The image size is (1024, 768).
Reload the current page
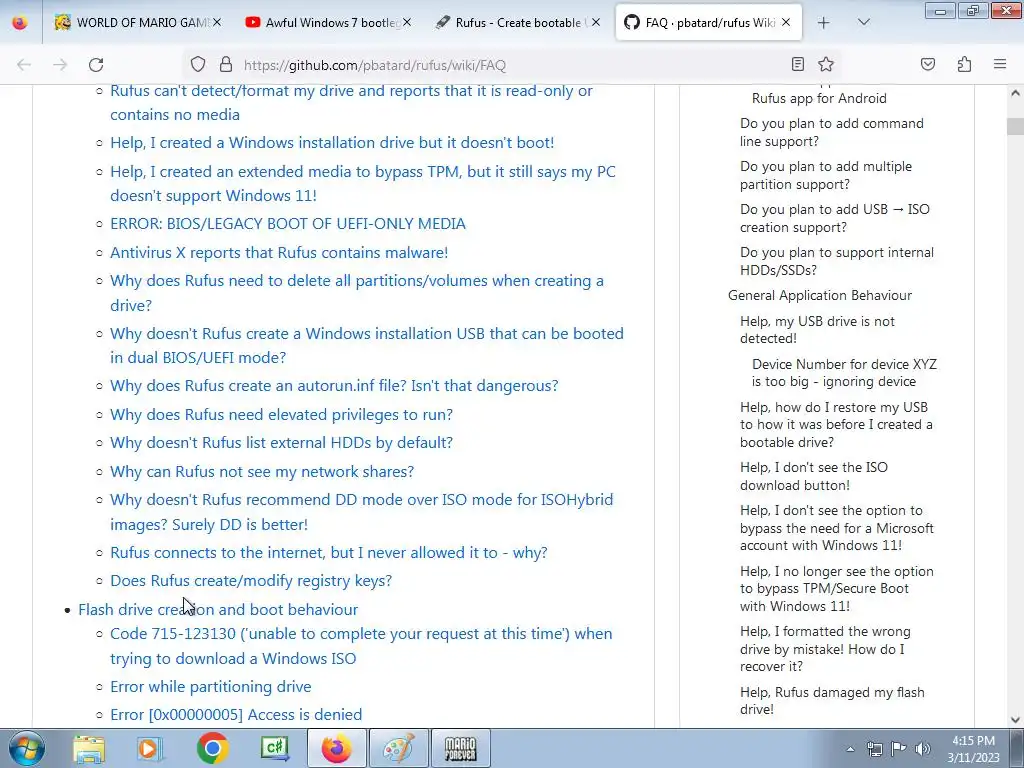96,65
